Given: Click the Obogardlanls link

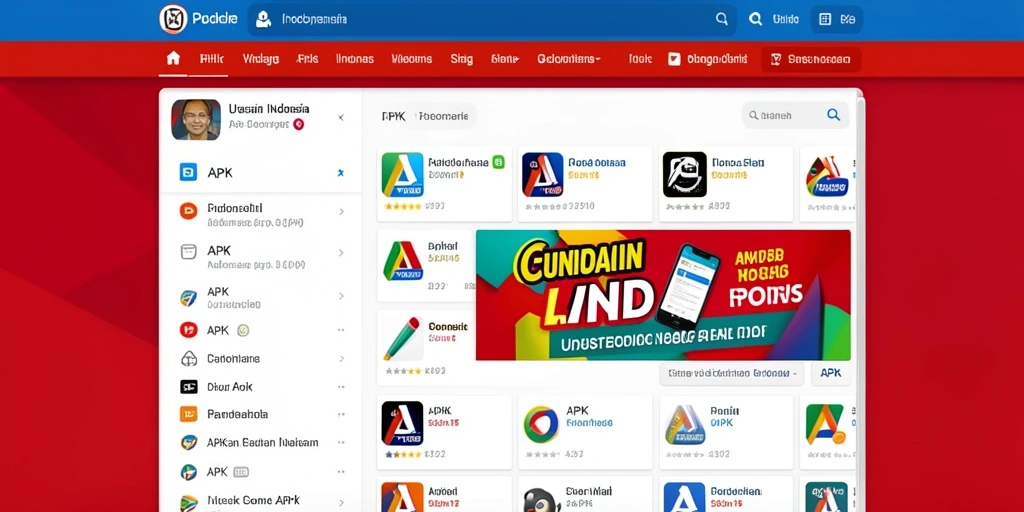Looking at the screenshot, I should (x=716, y=59).
